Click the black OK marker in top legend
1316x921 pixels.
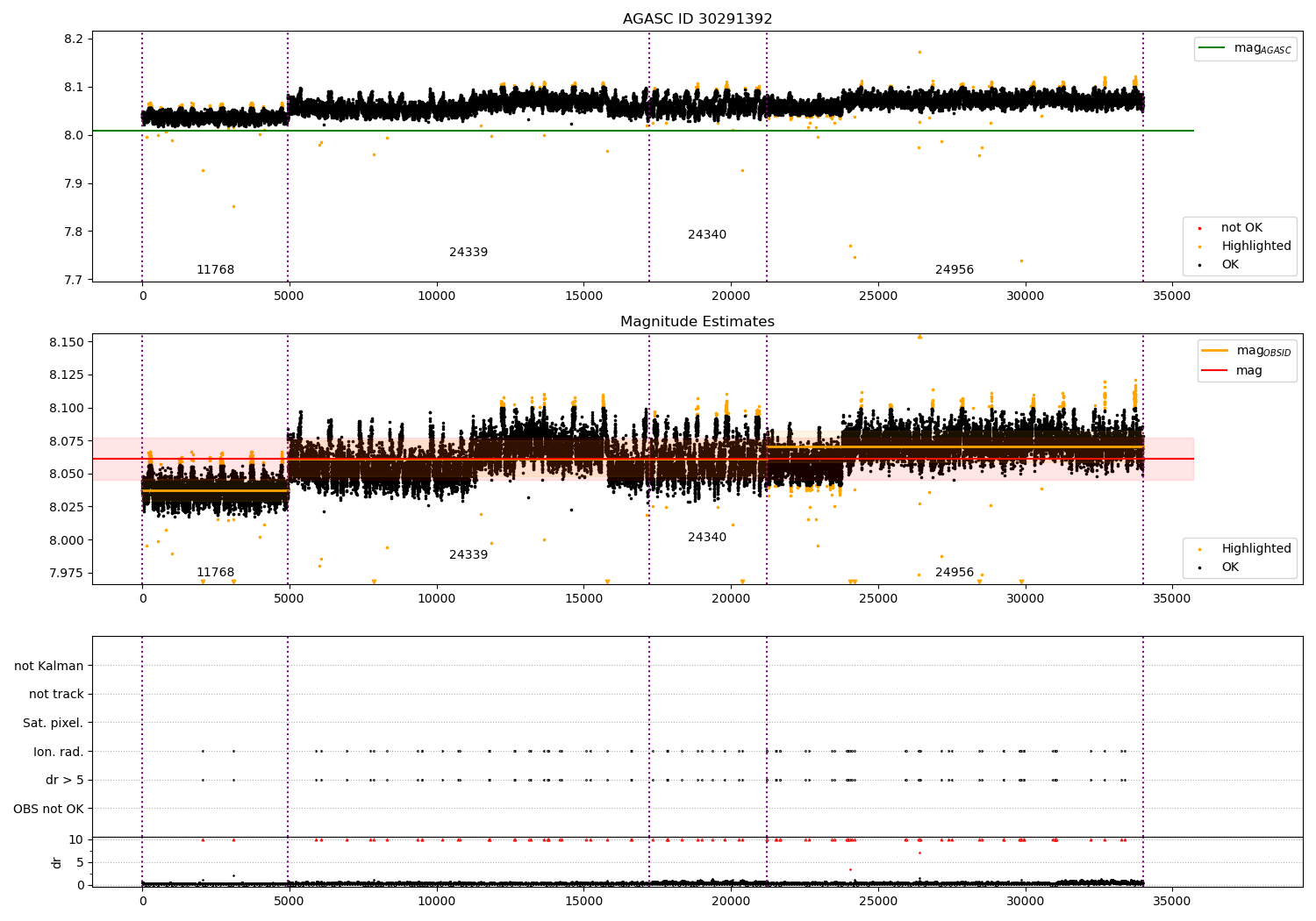[1199, 265]
